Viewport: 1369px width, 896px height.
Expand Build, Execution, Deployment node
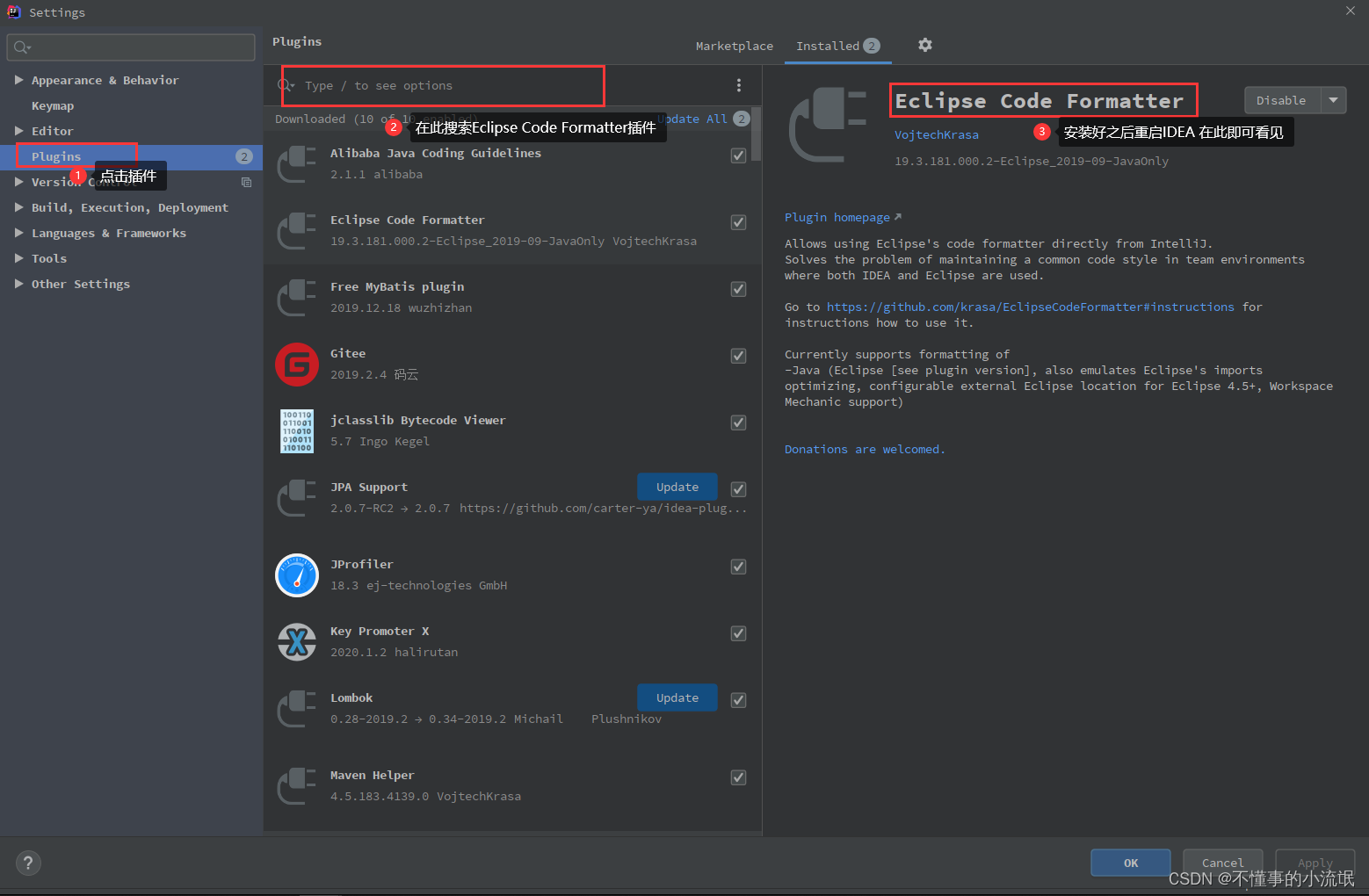coord(18,207)
